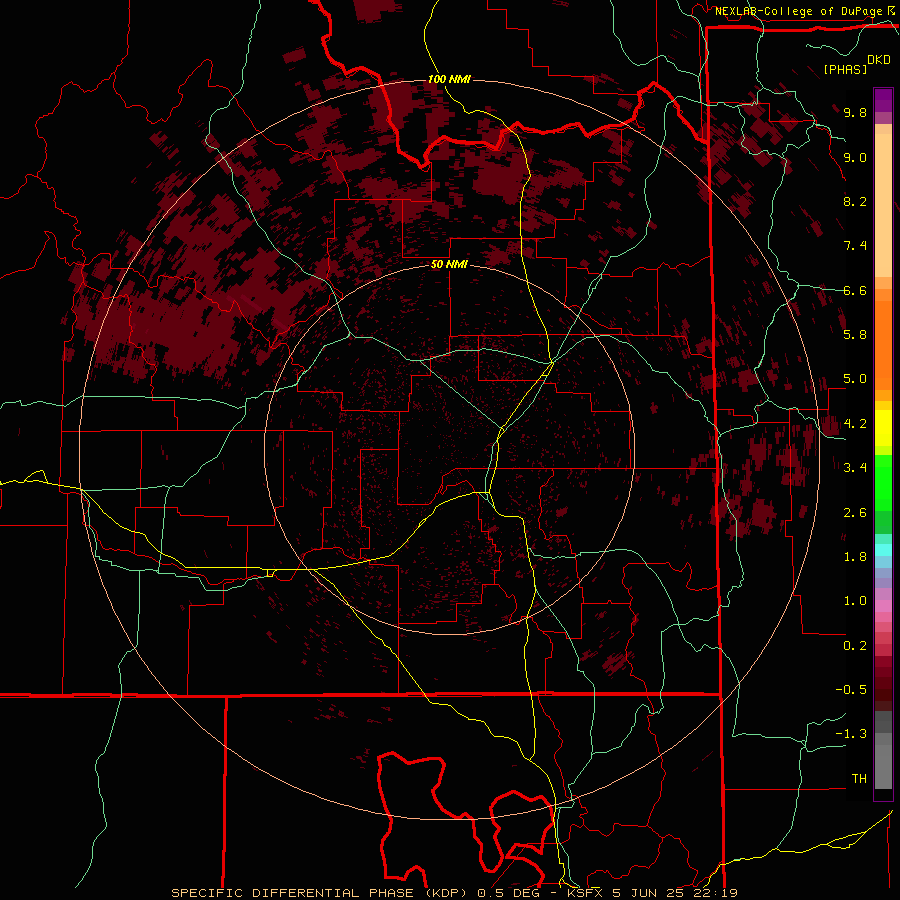Click the 100 NMI range ring label
Viewport: 900px width, 900px height.
click(449, 79)
